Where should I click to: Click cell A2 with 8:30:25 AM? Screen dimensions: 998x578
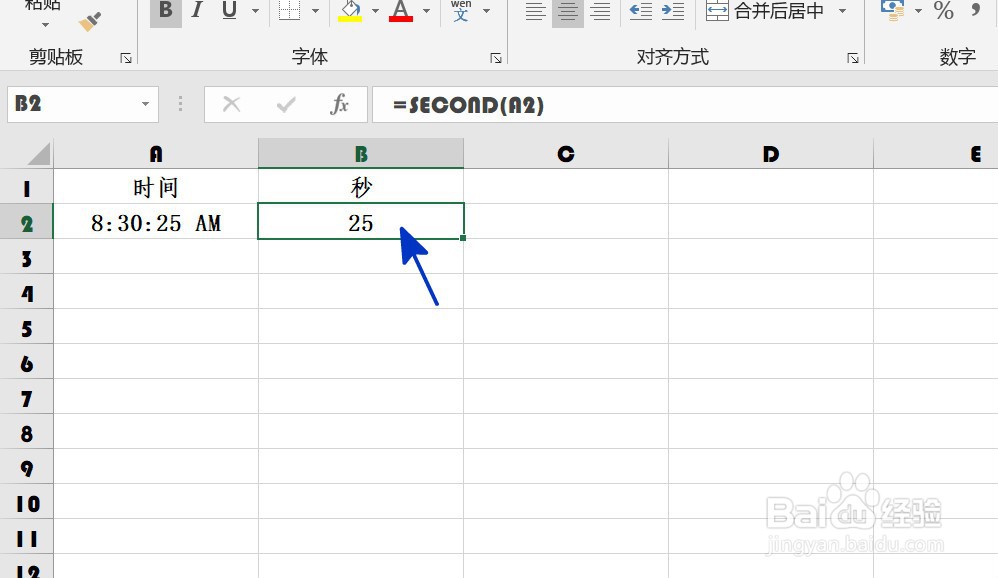pyautogui.click(x=156, y=222)
